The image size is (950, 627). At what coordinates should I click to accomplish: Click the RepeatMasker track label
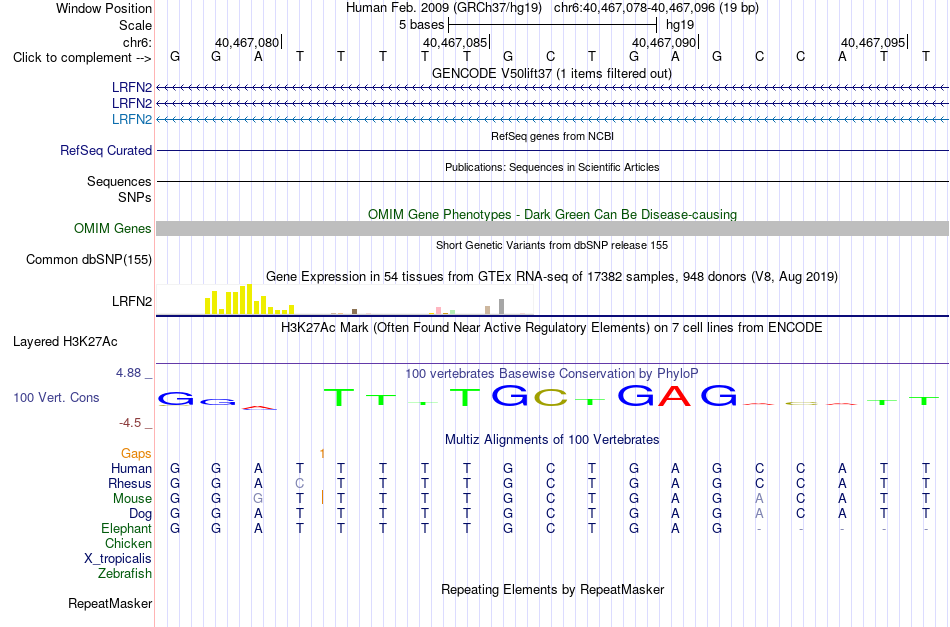tap(110, 603)
